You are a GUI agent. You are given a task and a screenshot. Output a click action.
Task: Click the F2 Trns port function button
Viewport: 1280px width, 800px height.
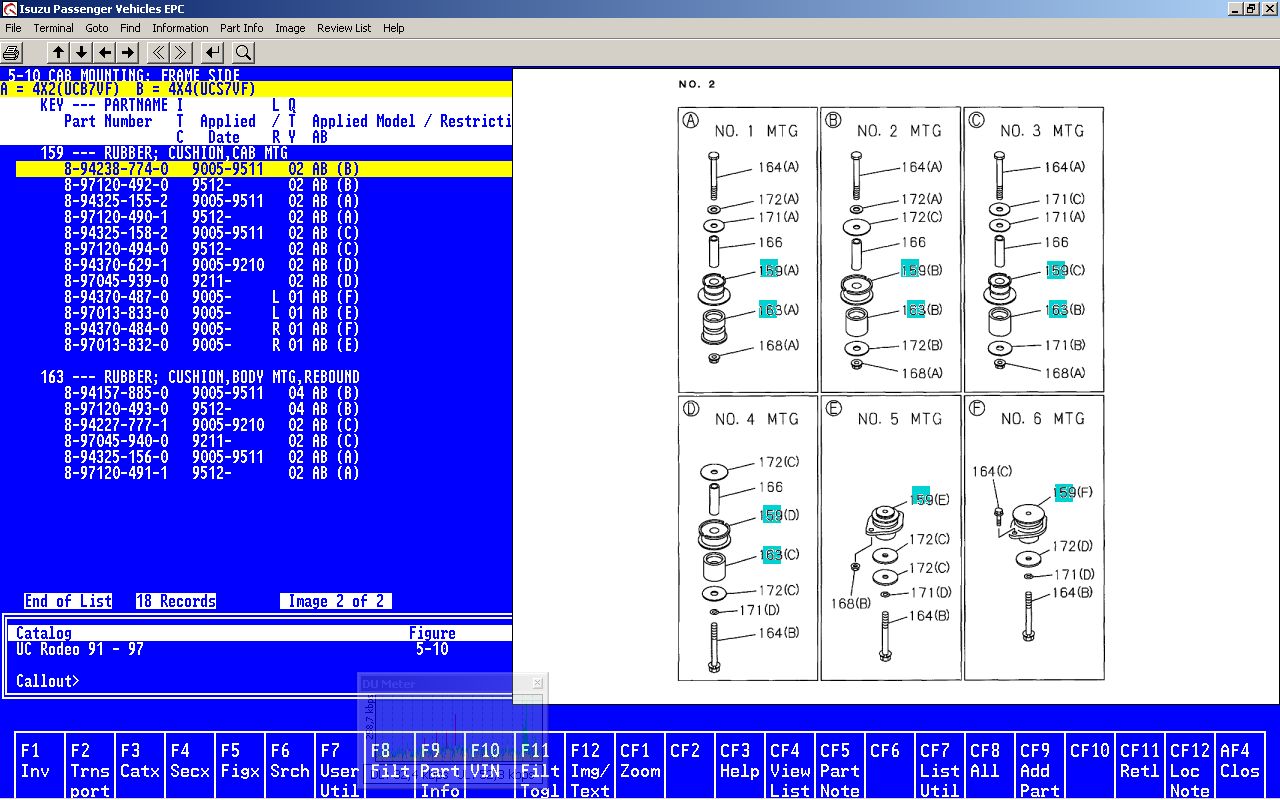[90, 766]
